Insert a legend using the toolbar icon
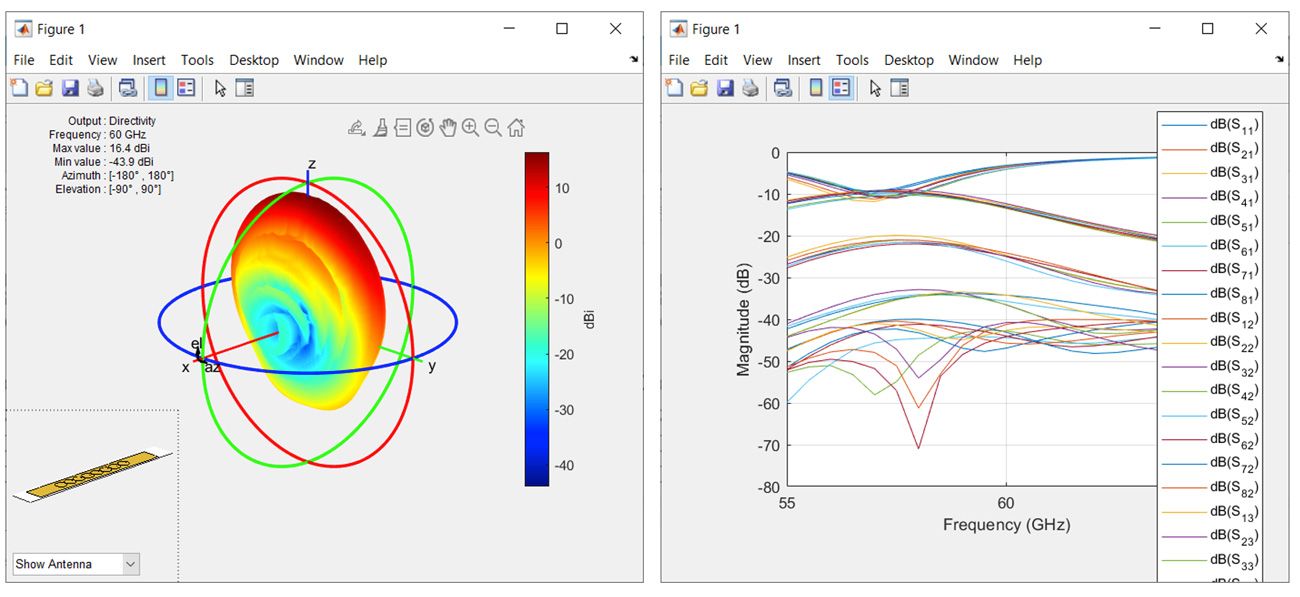This screenshot has height=597, width=1300. pyautogui.click(x=186, y=88)
